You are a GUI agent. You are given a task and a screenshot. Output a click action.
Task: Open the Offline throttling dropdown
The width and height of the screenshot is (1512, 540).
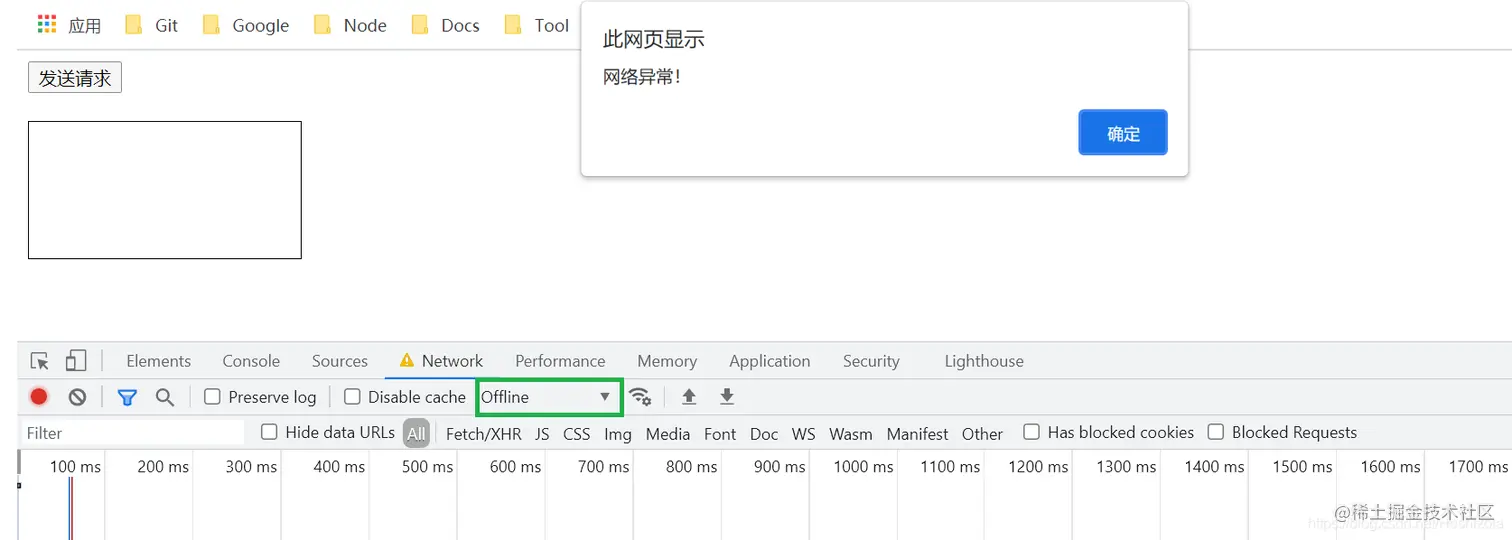click(x=549, y=397)
